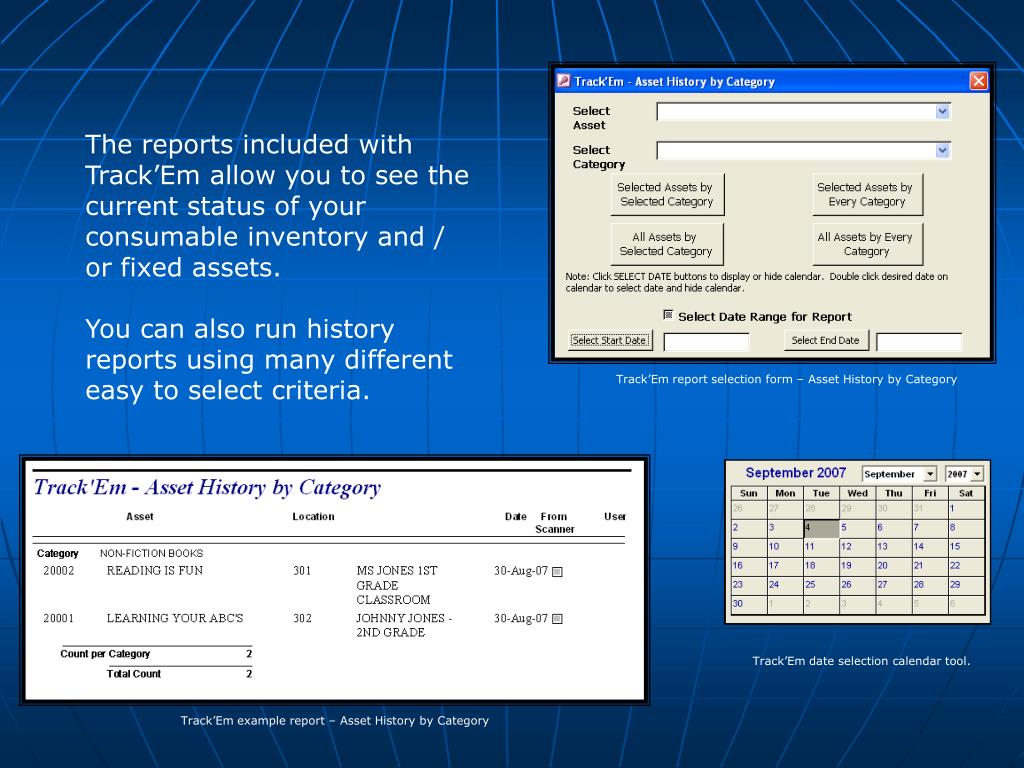
Task: Click the September 2007 calendar heading
Action: [x=795, y=473]
